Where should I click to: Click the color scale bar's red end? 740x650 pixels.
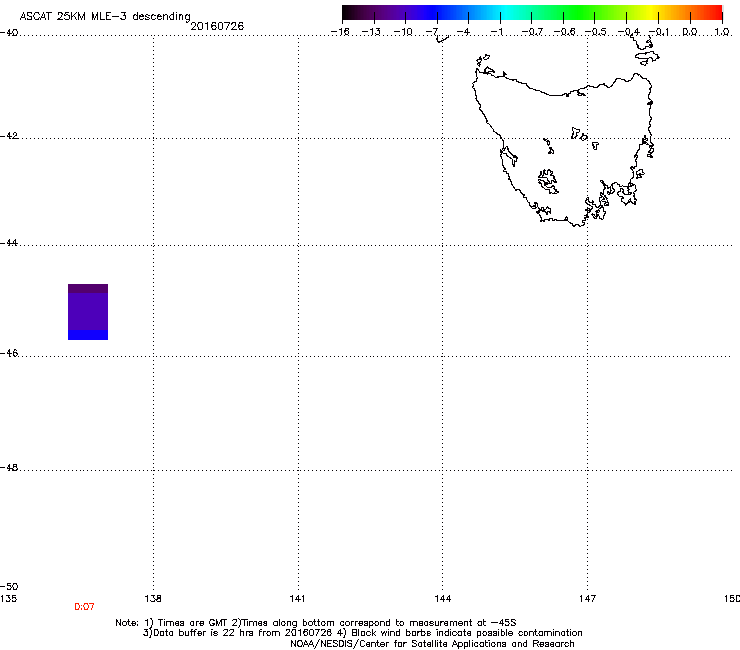pyautogui.click(x=713, y=13)
